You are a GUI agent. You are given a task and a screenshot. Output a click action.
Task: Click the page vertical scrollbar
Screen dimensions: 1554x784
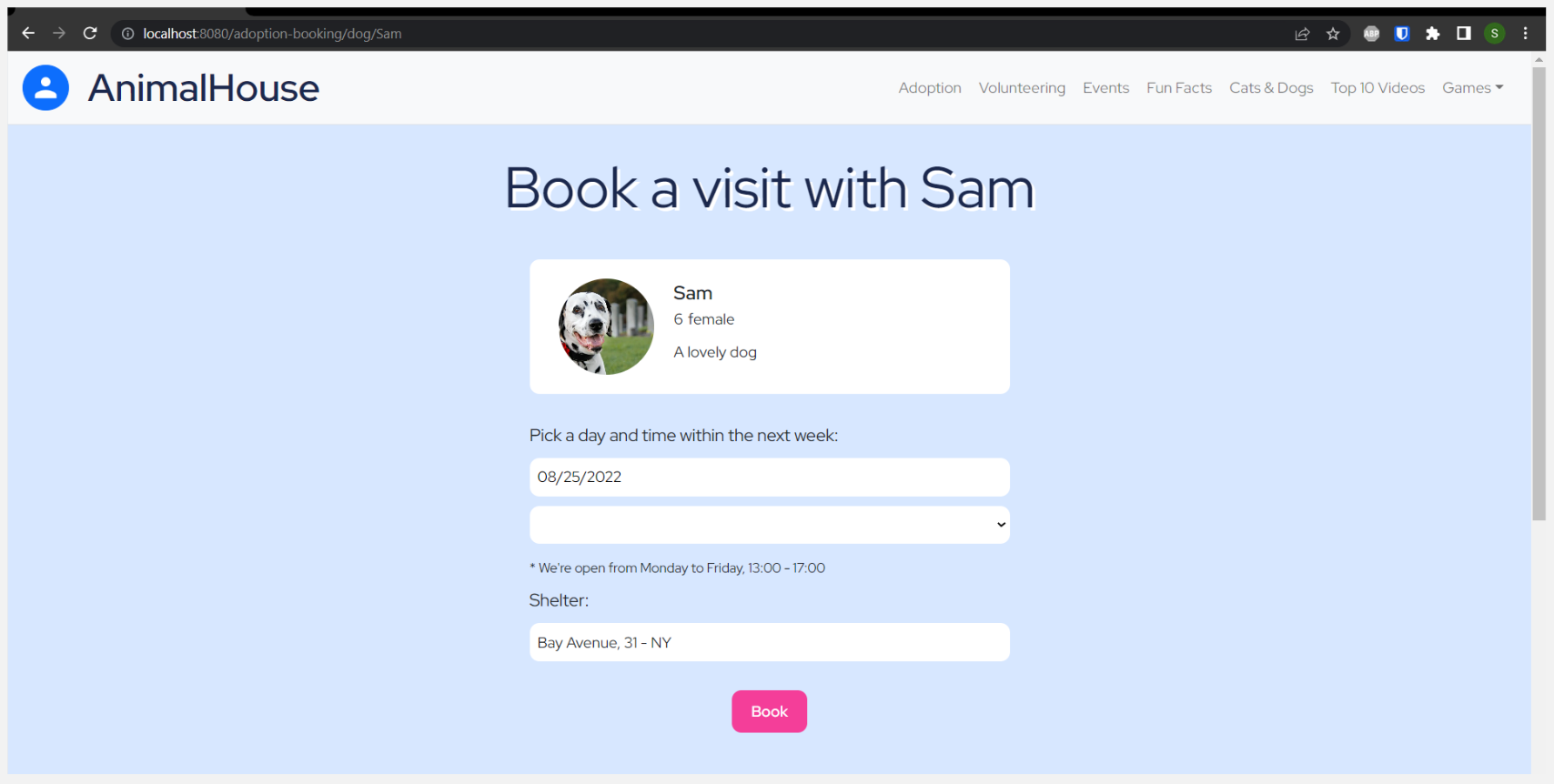pyautogui.click(x=1539, y=293)
